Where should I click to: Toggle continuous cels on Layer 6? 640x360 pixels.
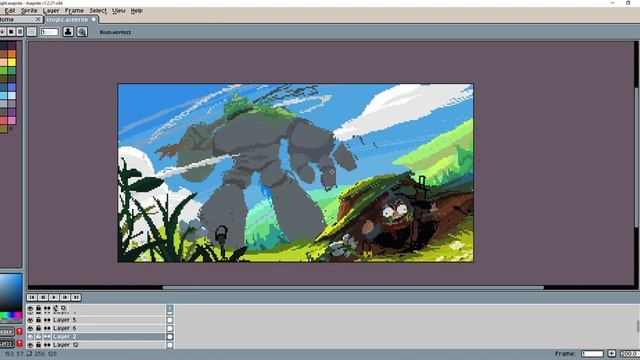point(47,328)
